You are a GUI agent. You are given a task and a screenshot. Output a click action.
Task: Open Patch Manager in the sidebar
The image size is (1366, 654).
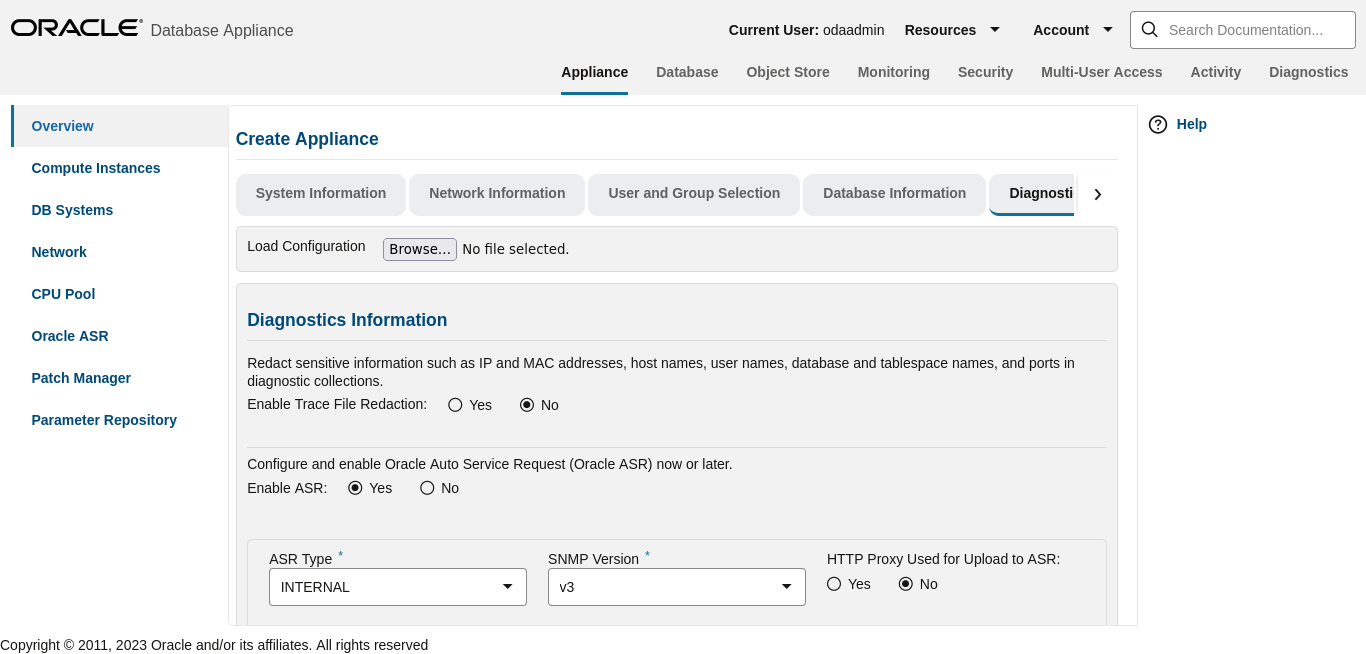[x=81, y=378]
